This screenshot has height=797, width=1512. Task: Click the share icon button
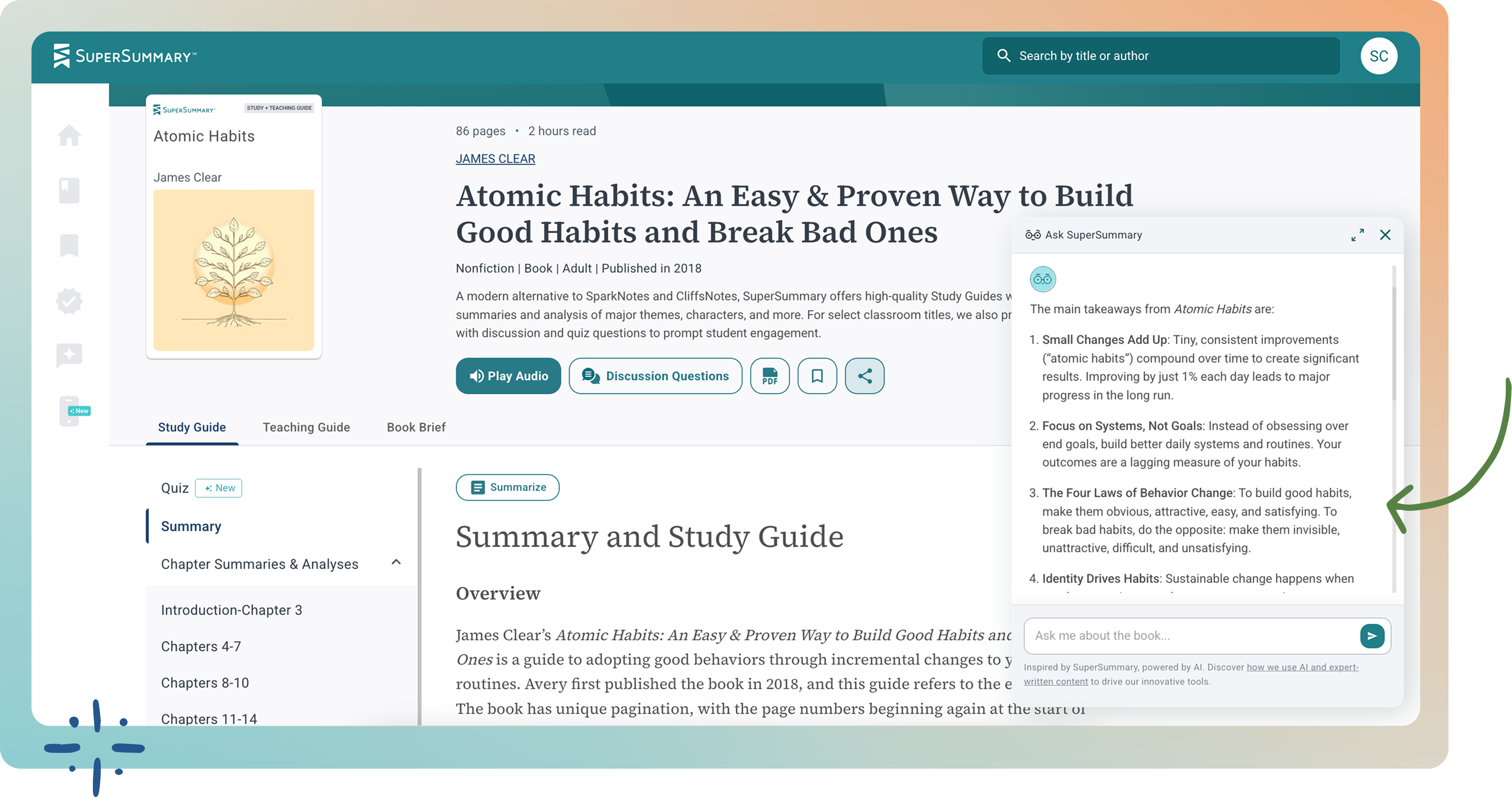tap(864, 376)
